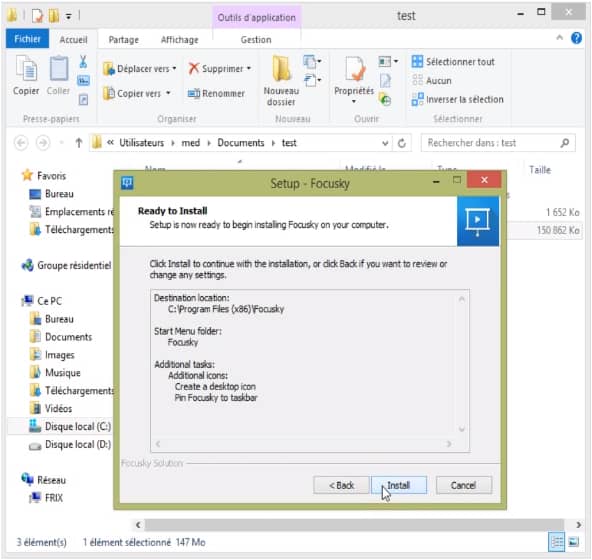Switch to the Gestion tab
The height and width of the screenshot is (560, 592).
click(256, 40)
